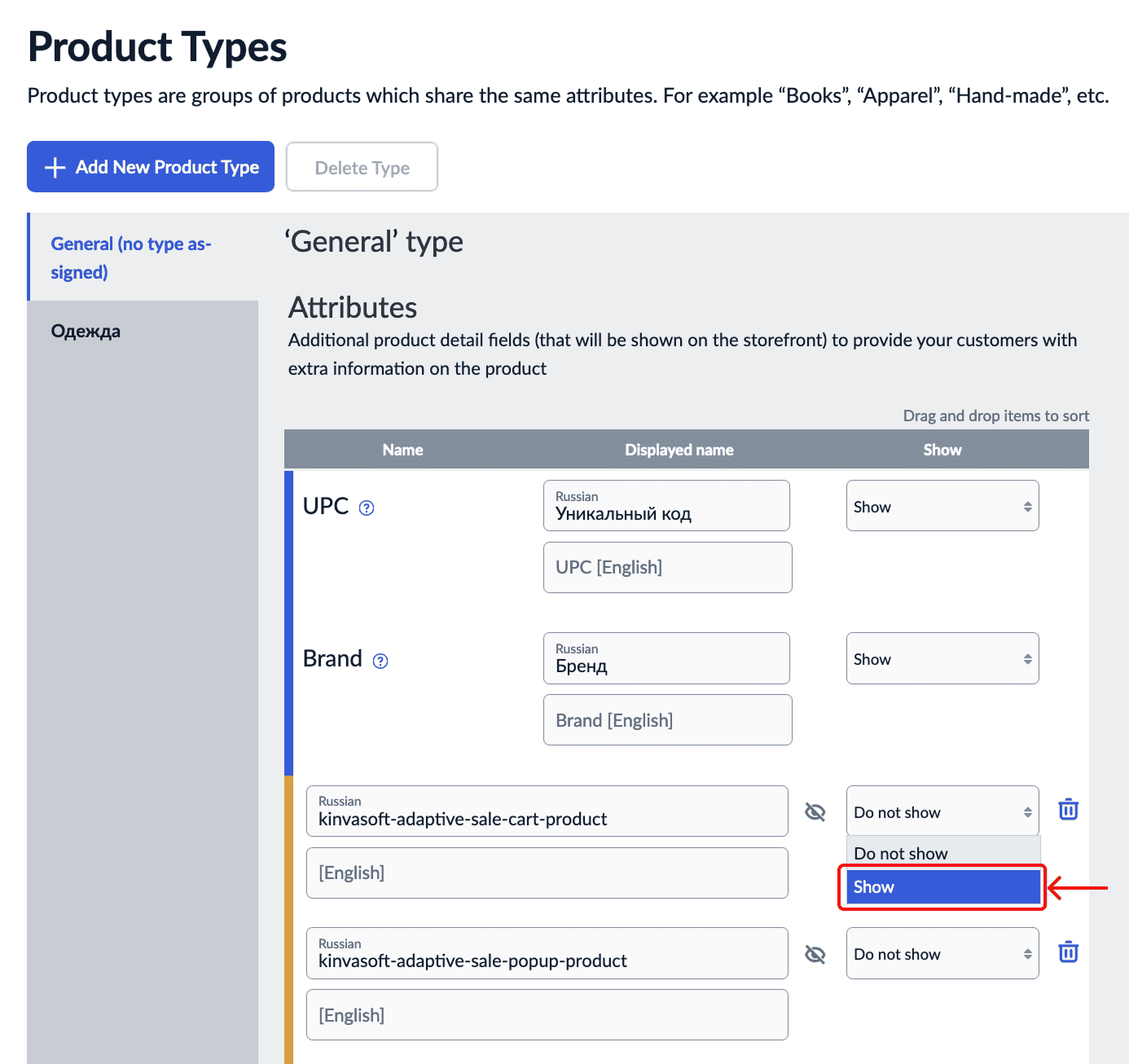Select General (no type assigned) product type

(130, 257)
